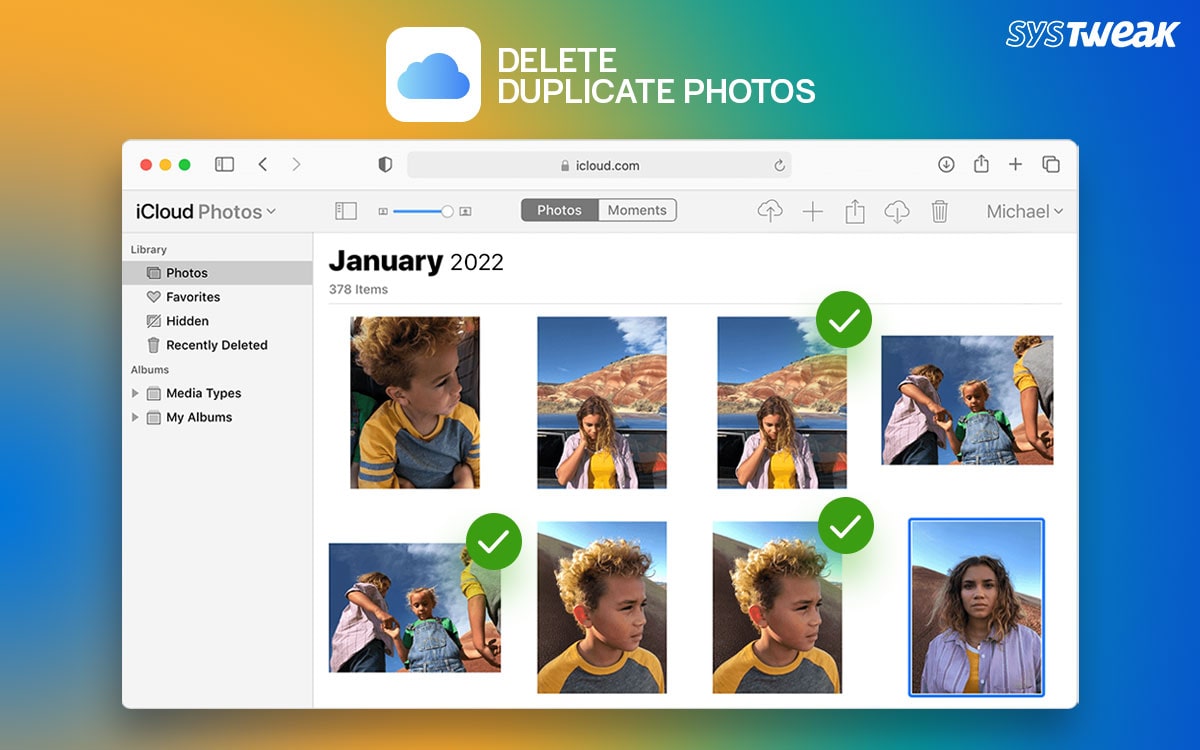The height and width of the screenshot is (750, 1200).
Task: Select photo of boy in striped shirt
Action: pos(415,402)
